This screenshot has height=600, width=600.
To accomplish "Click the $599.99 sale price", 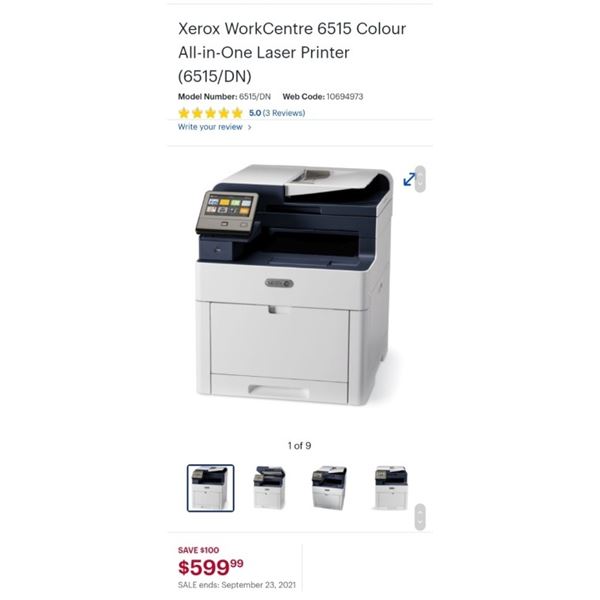I will pyautogui.click(x=210, y=567).
